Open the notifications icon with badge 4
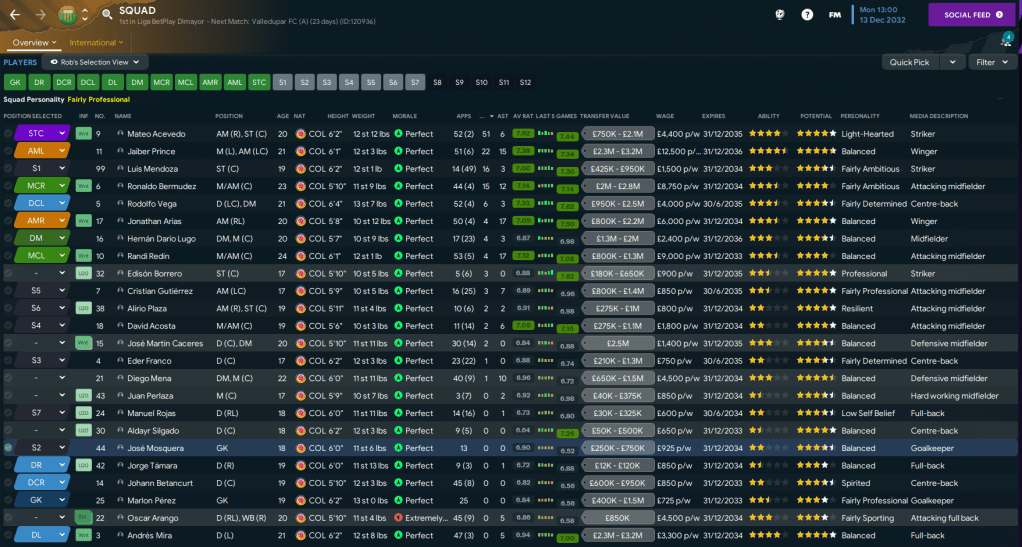The height and width of the screenshot is (547, 1022). [x=1006, y=41]
